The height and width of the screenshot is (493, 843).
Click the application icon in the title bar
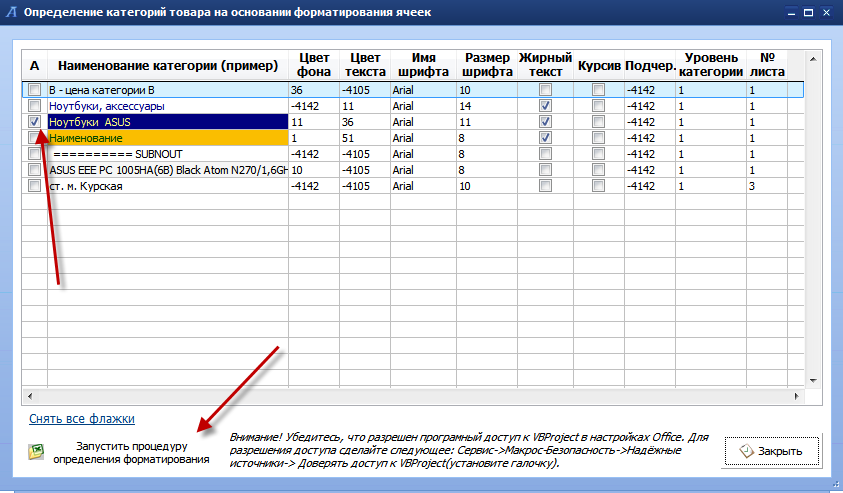(x=11, y=12)
